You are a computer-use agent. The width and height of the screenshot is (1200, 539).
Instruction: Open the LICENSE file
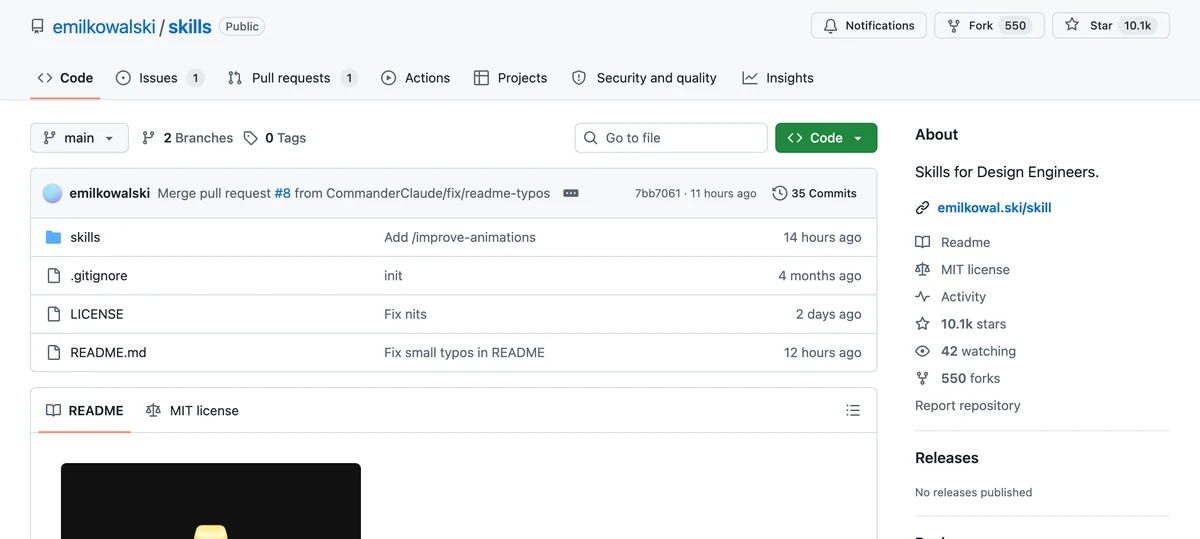pyautogui.click(x=97, y=314)
